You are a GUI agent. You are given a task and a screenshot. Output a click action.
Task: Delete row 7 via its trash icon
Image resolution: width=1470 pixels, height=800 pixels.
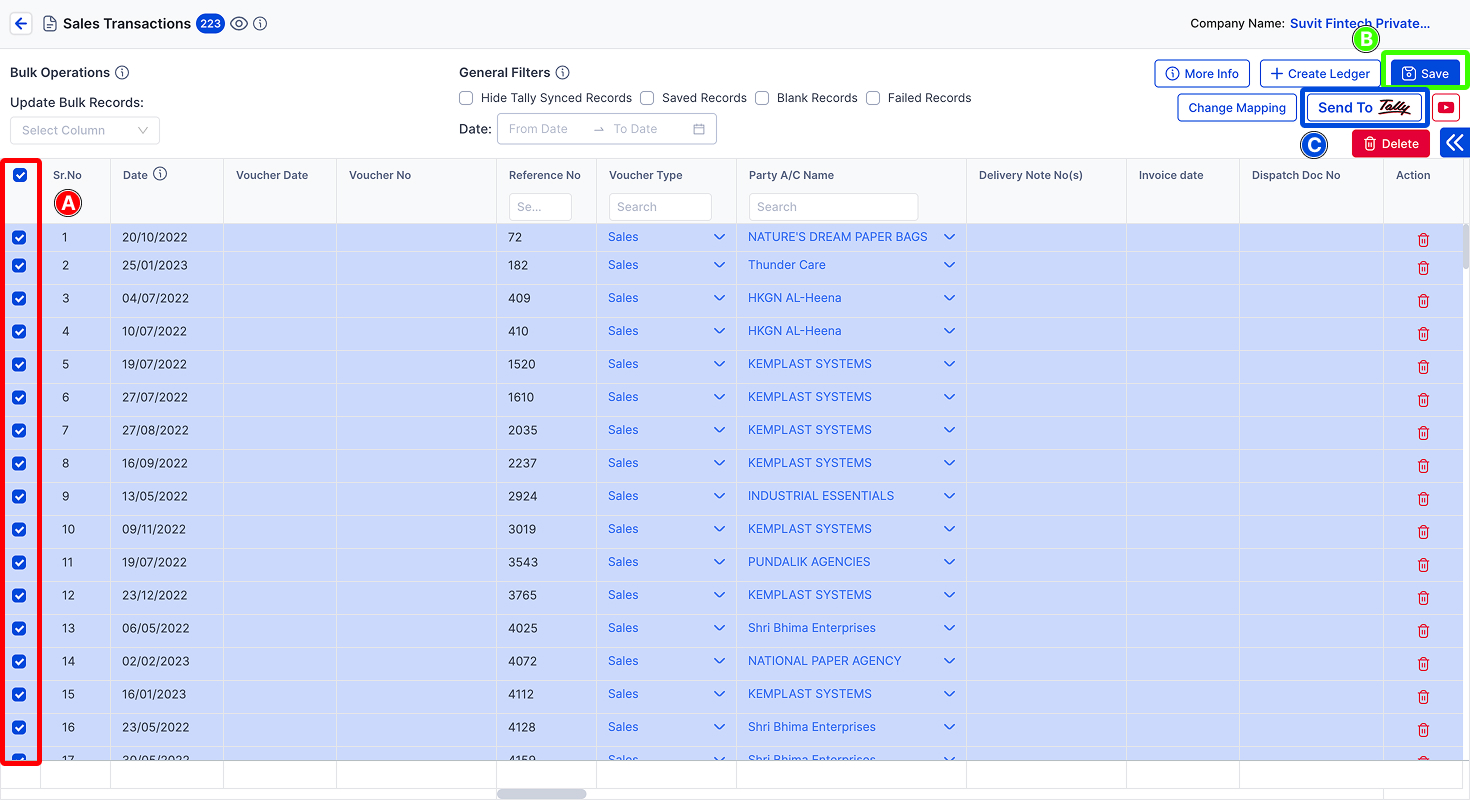click(x=1423, y=433)
